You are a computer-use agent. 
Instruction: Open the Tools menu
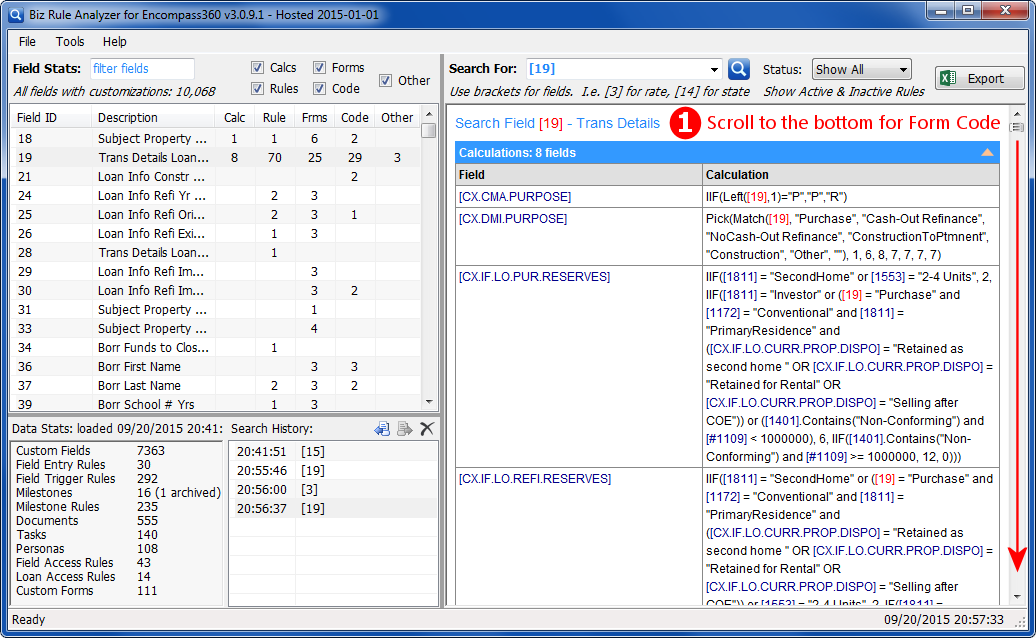70,42
